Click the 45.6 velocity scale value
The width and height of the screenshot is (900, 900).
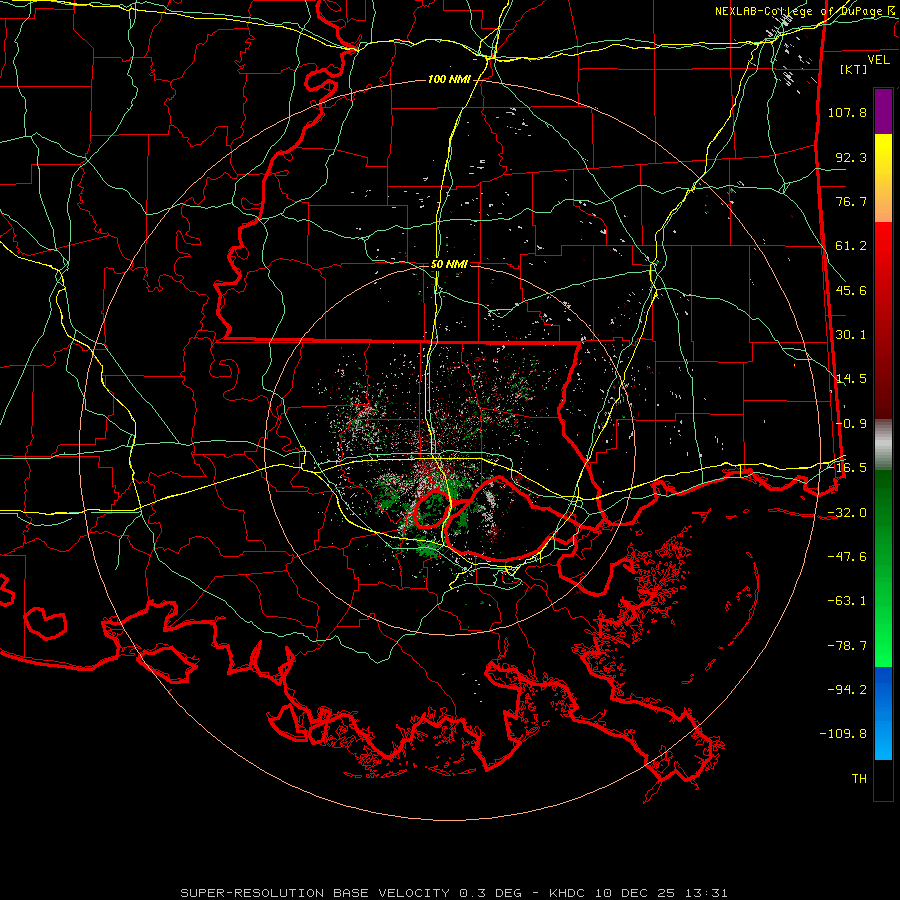tap(851, 290)
